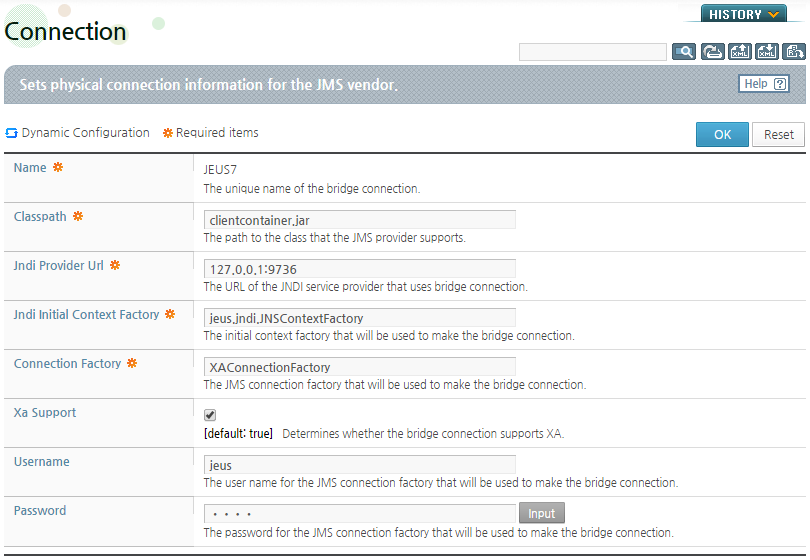Click the 'Connection Factory' label
The width and height of the screenshot is (810, 560).
point(67,364)
